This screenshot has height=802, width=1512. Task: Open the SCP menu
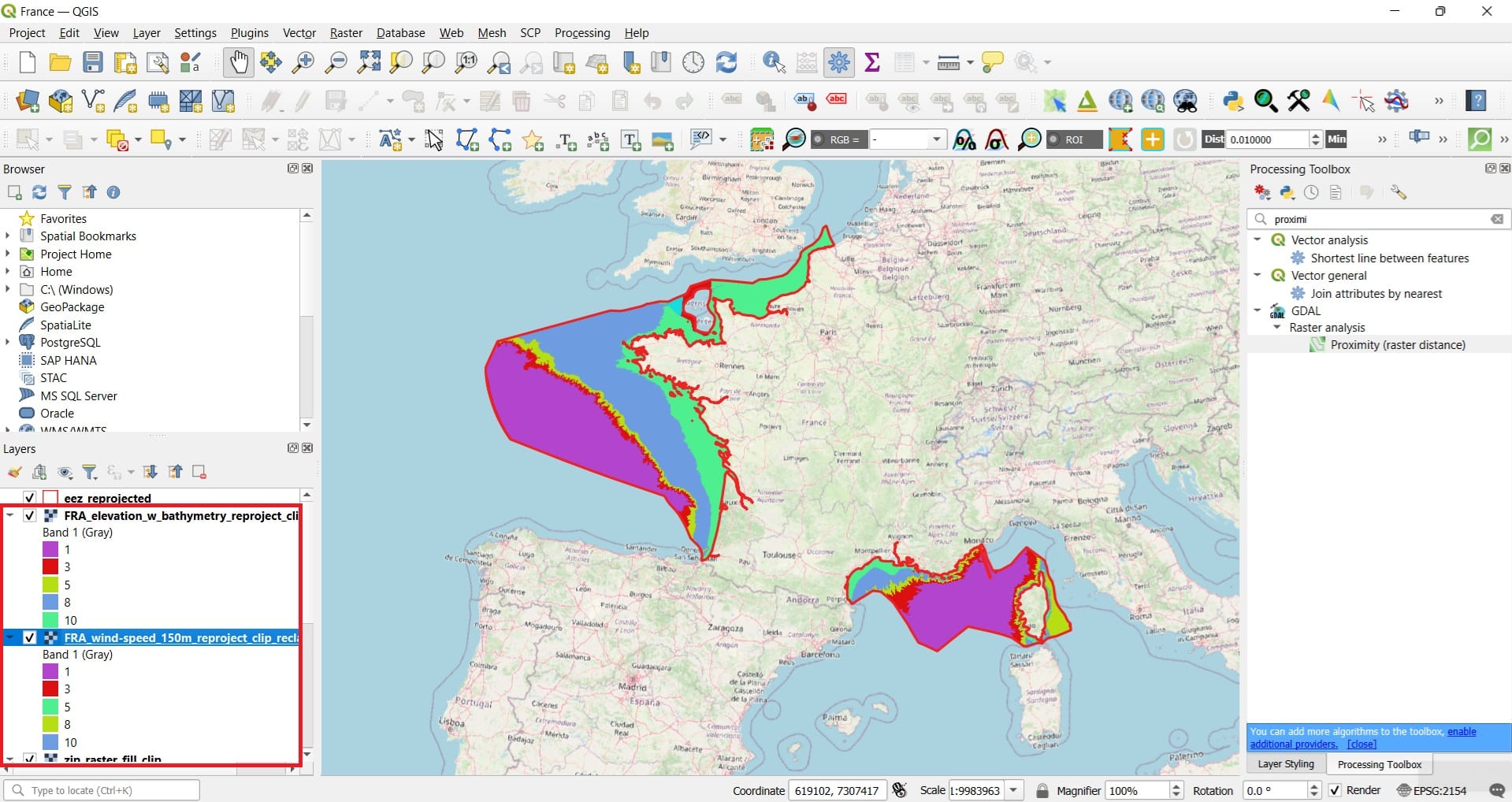point(530,32)
